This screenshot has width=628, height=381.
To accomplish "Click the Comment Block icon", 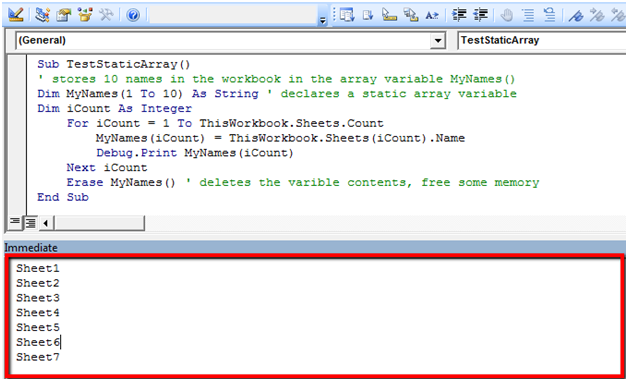I will coord(528,15).
